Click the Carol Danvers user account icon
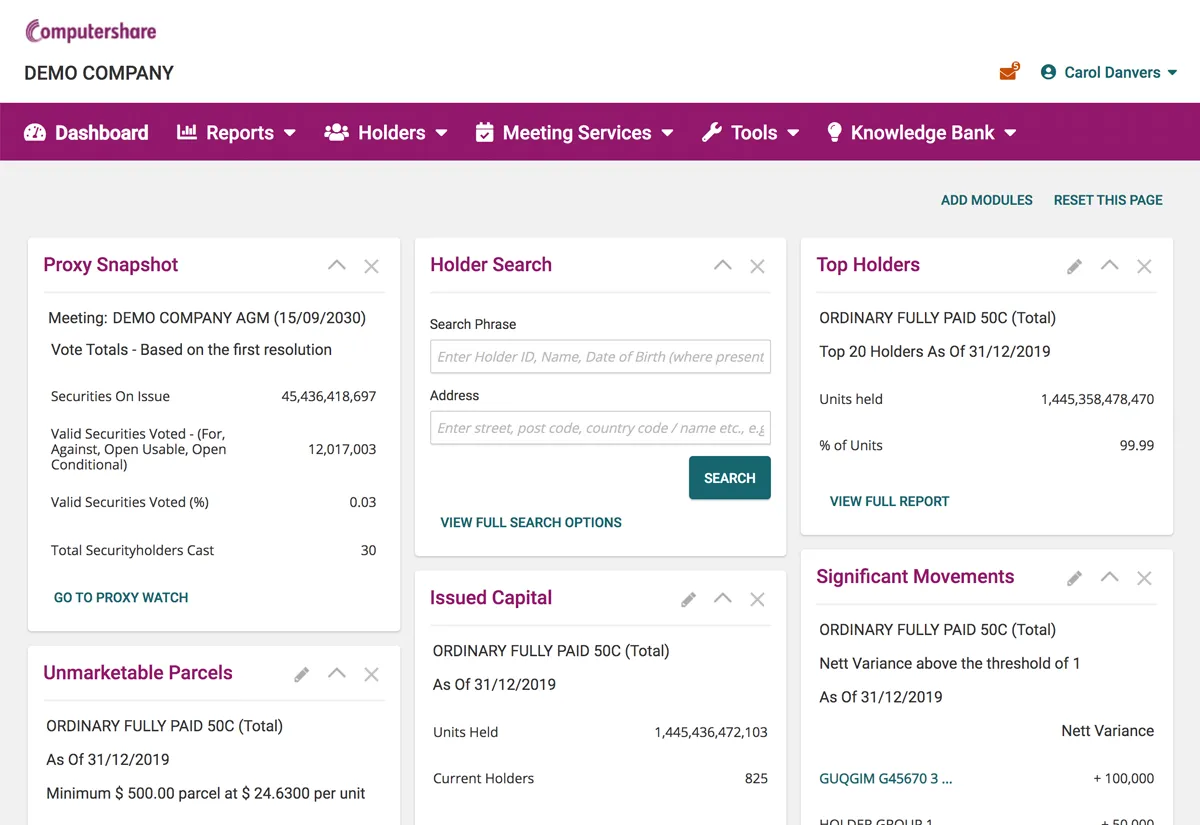 [x=1048, y=72]
